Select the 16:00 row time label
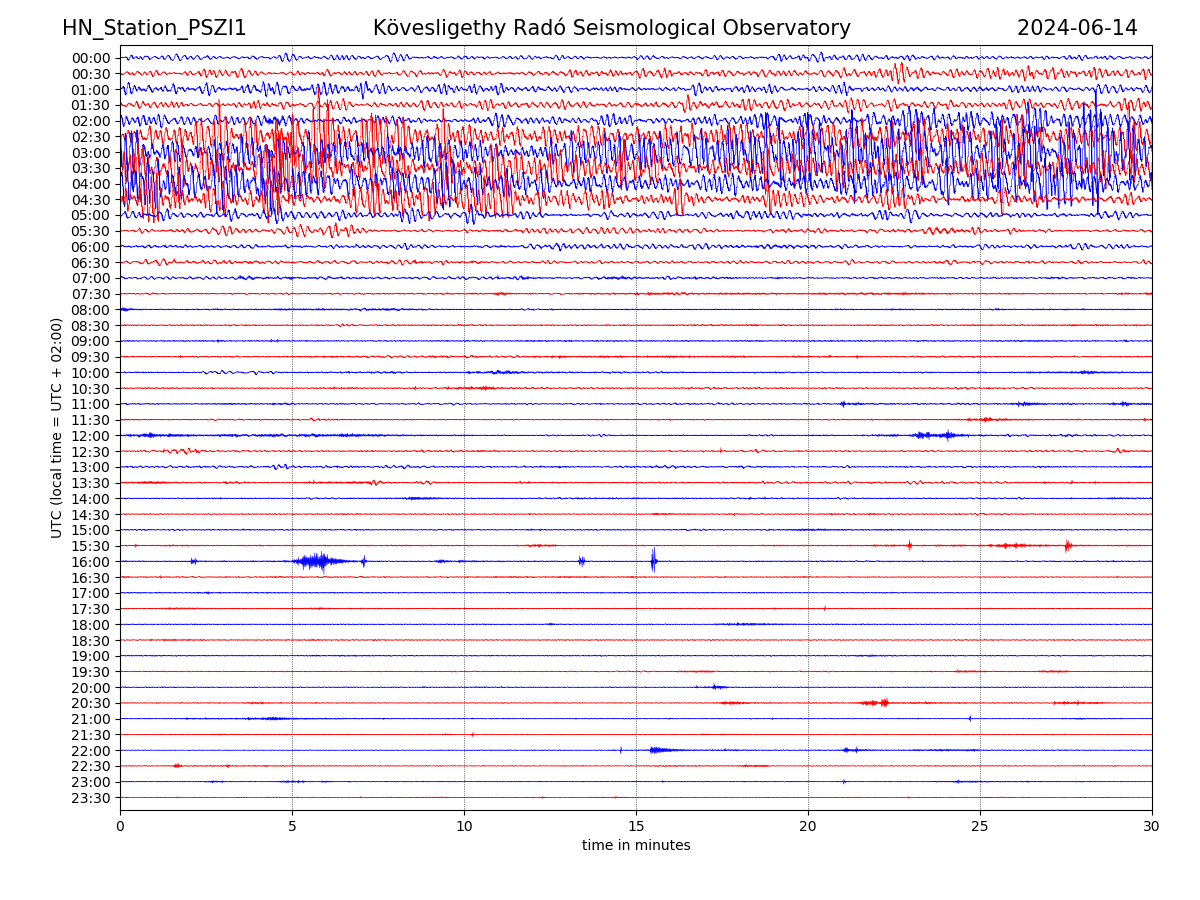 click(x=91, y=562)
